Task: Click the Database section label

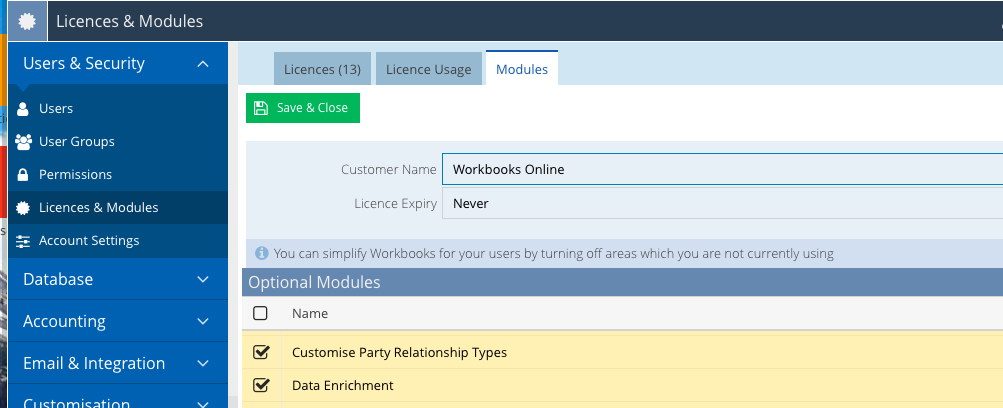Action: [x=58, y=279]
